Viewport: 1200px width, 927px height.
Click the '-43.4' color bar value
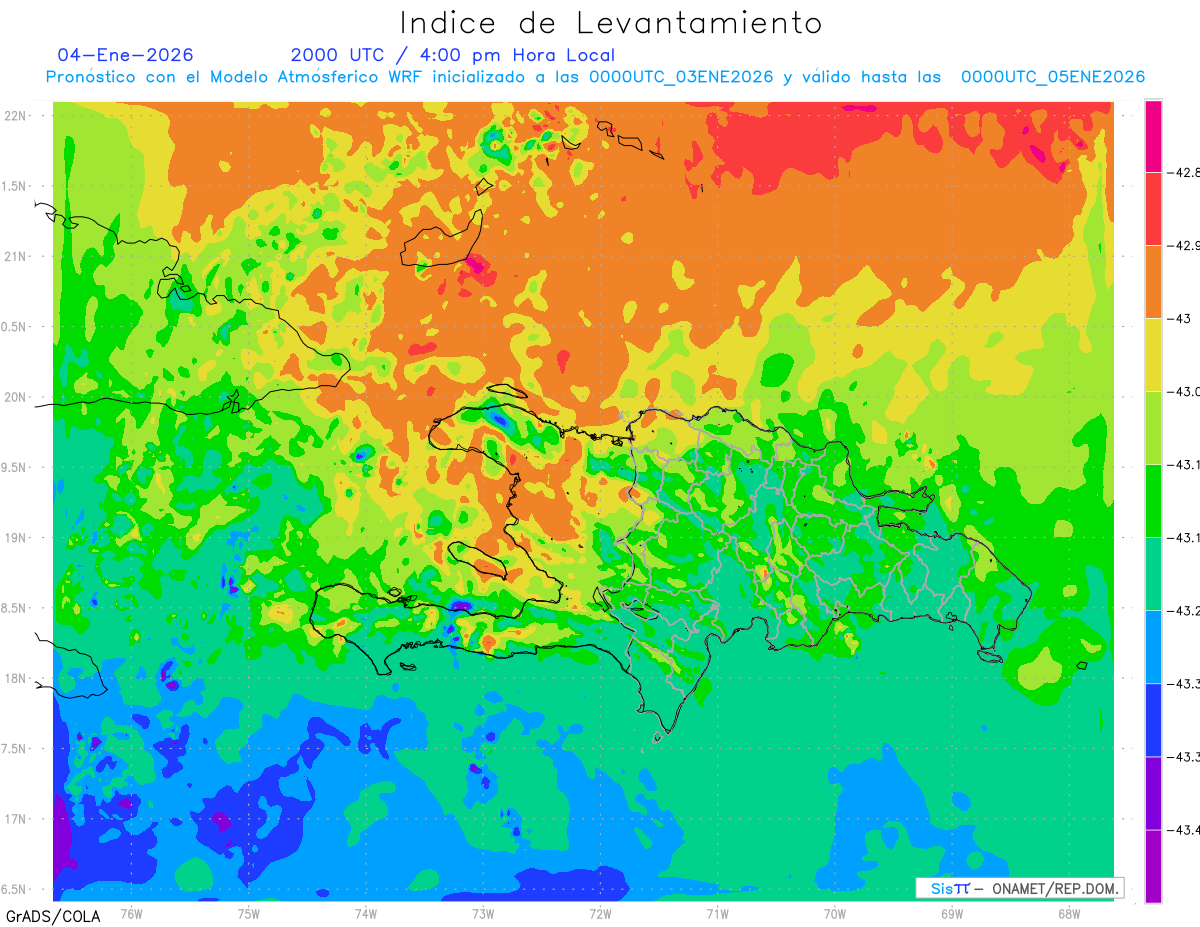[1186, 830]
